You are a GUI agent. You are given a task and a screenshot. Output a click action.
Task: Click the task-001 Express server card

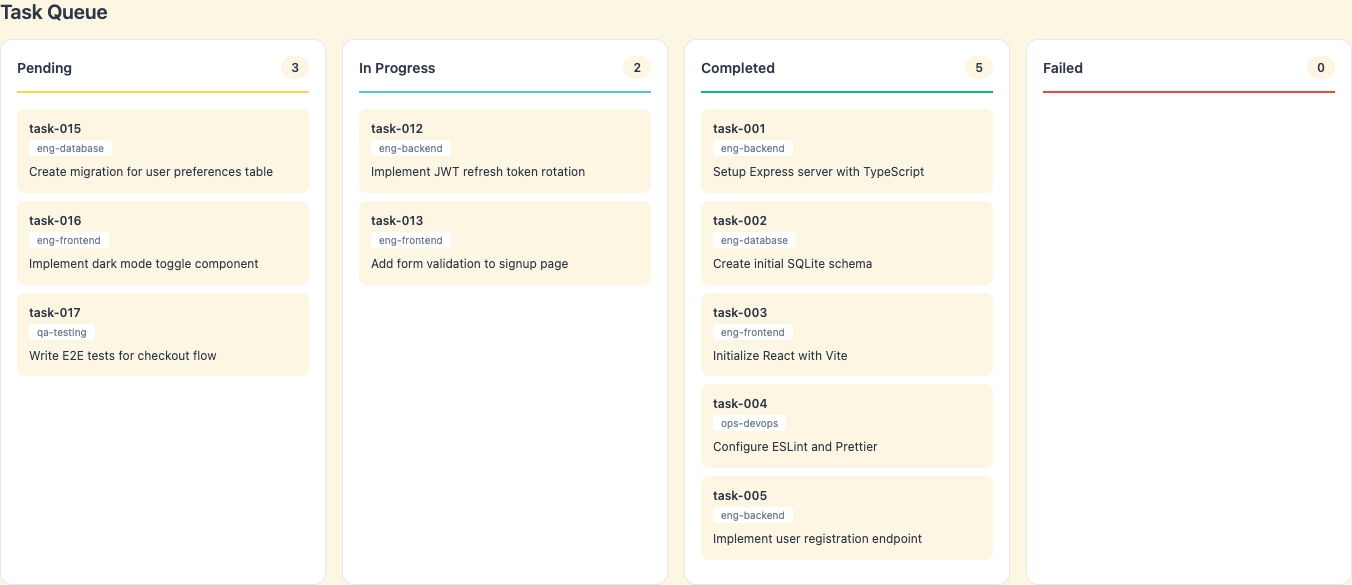click(x=846, y=150)
